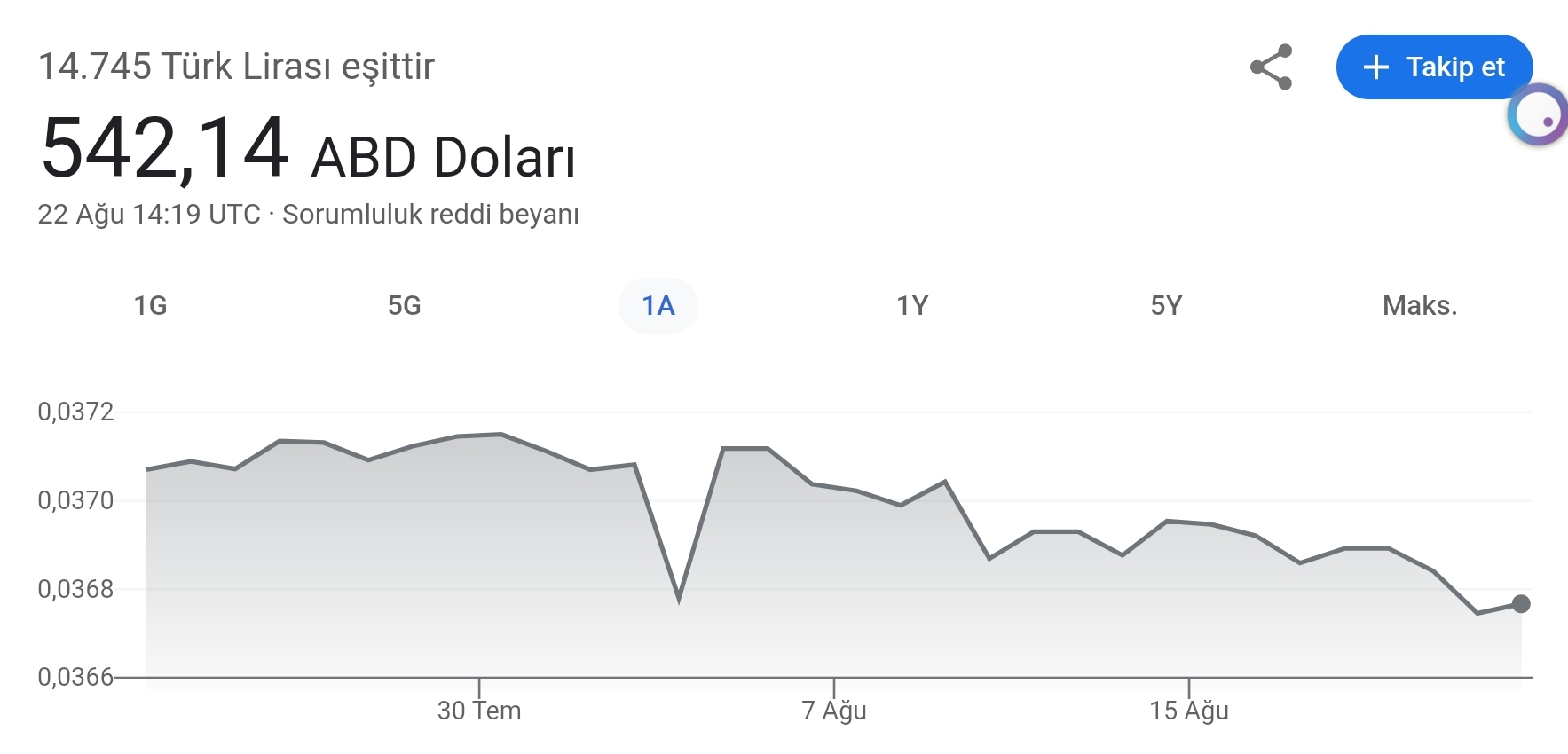Click the share icon
1568x754 pixels.
(x=1271, y=67)
